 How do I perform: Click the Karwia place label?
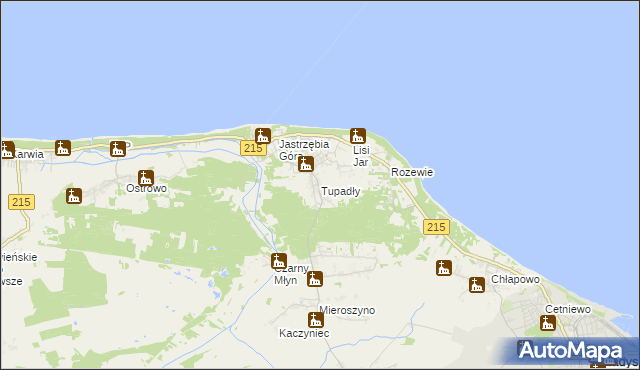click(x=28, y=155)
